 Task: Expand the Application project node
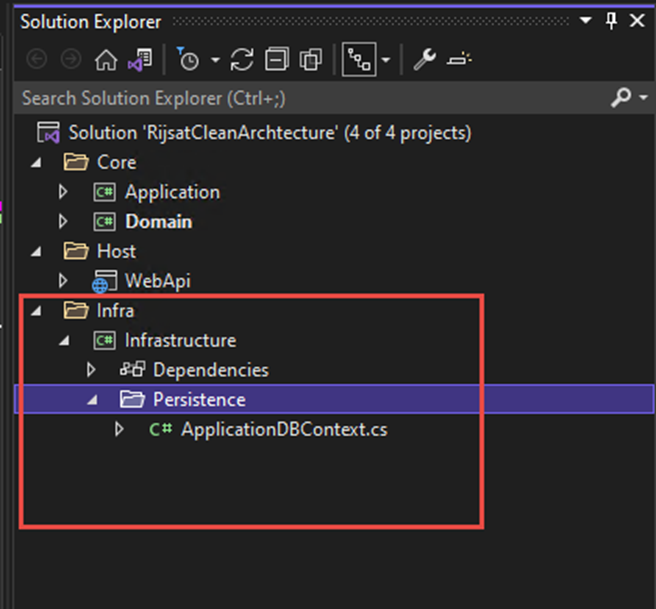(64, 192)
